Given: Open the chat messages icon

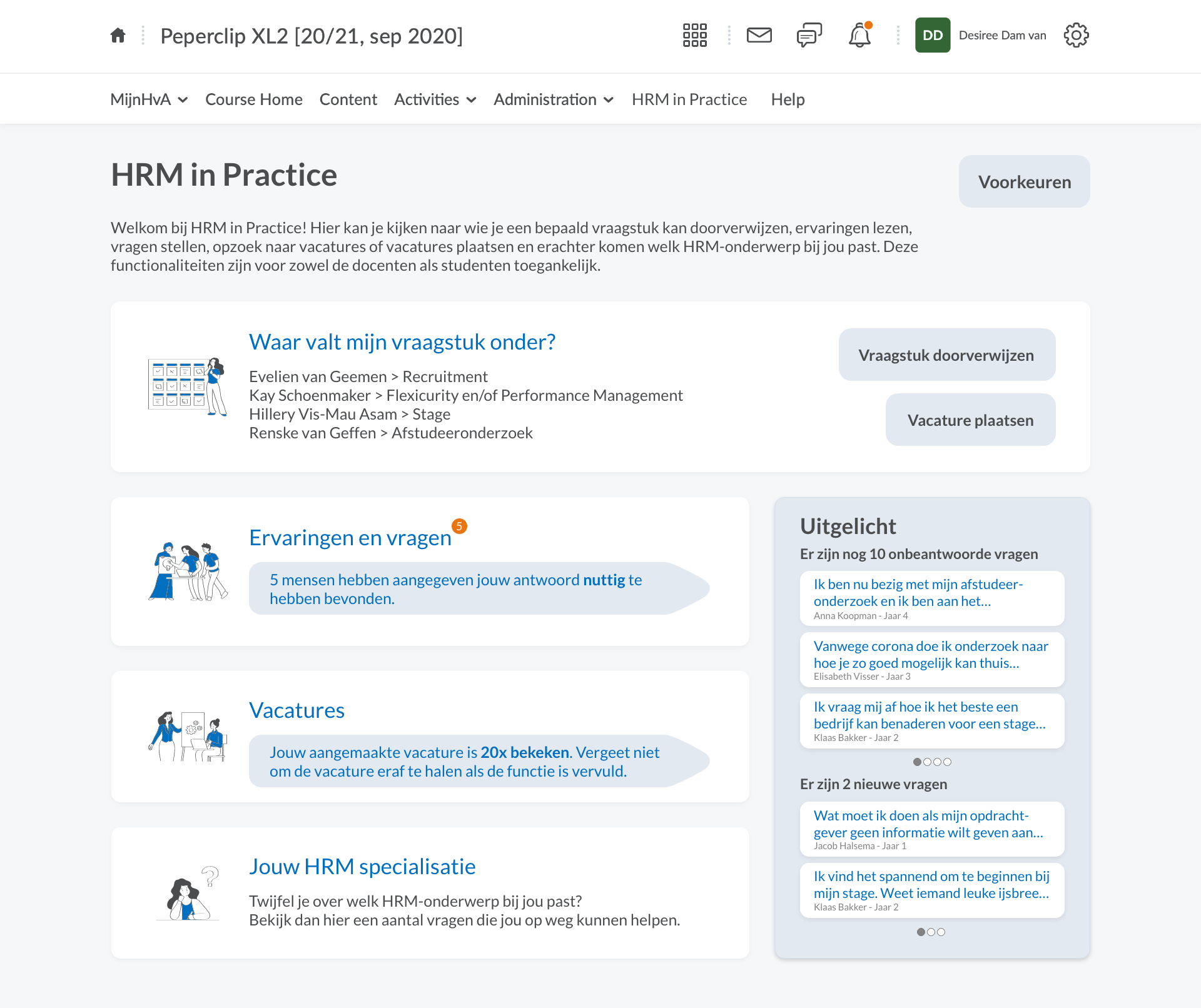Looking at the screenshot, I should [809, 36].
